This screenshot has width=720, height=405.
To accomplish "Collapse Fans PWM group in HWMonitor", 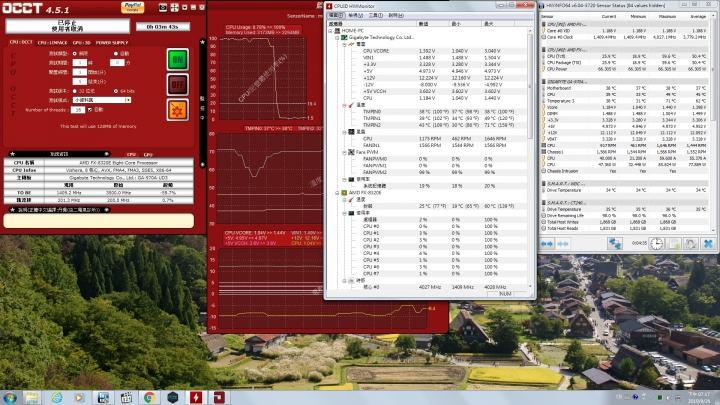I will (344, 152).
